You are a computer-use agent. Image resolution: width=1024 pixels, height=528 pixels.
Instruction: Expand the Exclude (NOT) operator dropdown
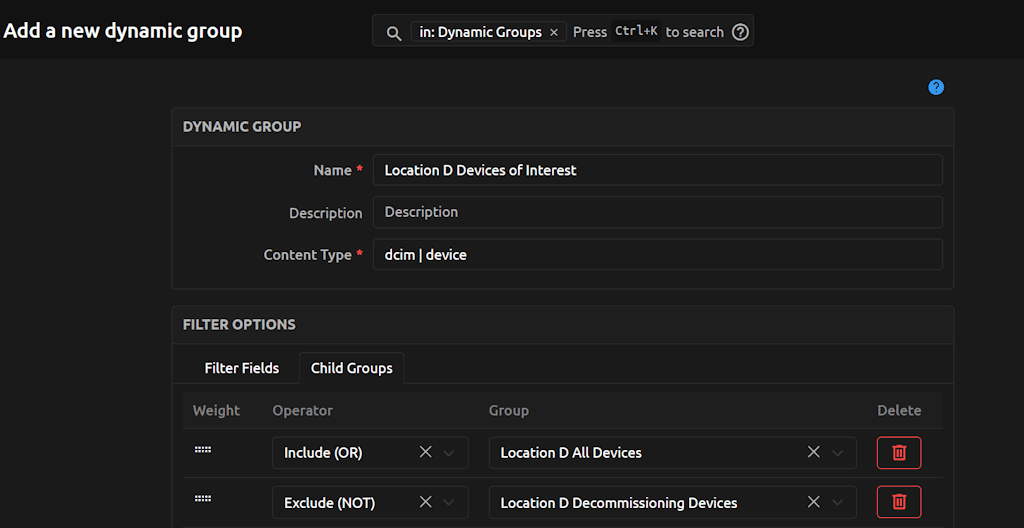pos(449,502)
